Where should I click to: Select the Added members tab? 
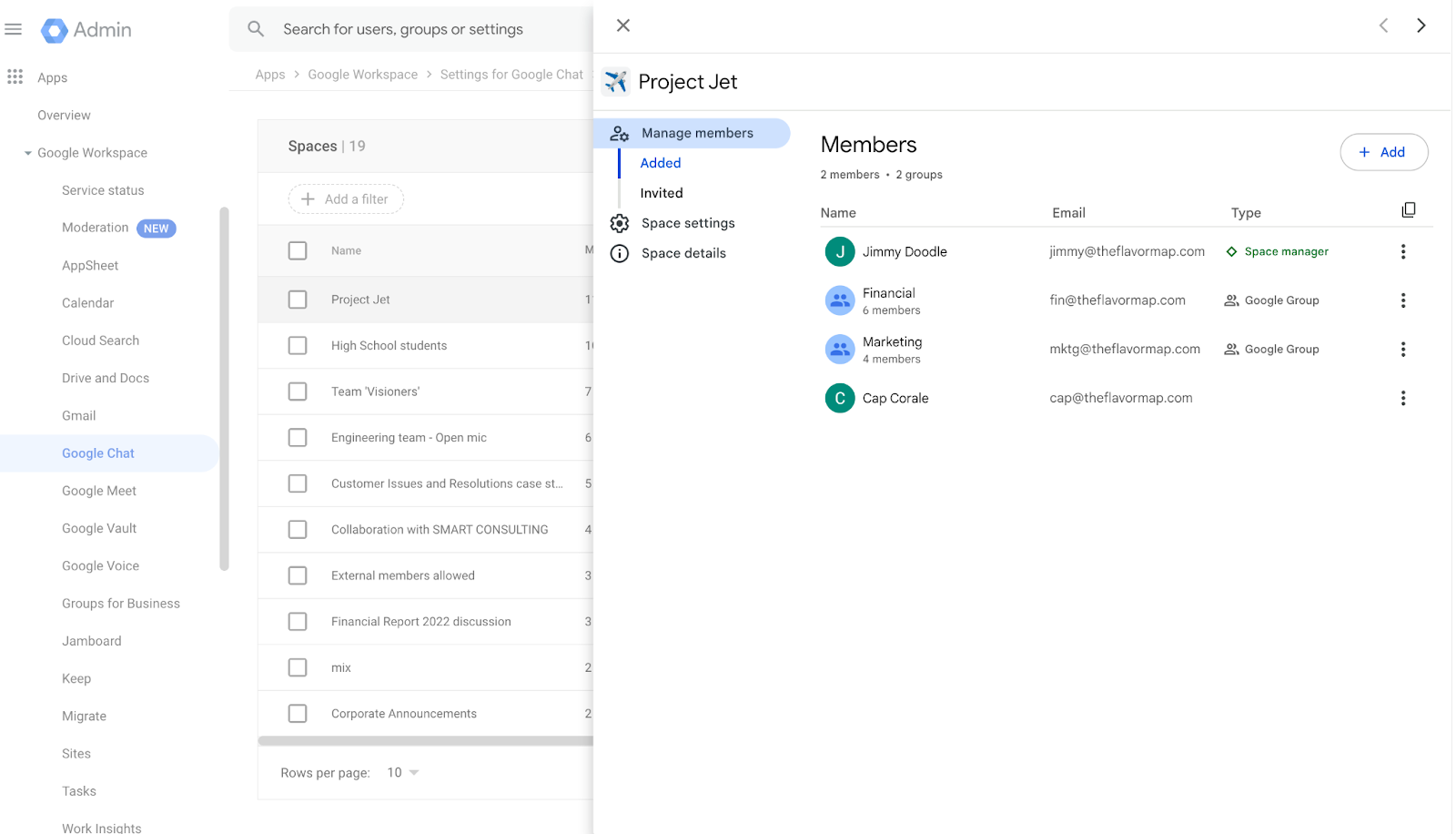pos(661,163)
